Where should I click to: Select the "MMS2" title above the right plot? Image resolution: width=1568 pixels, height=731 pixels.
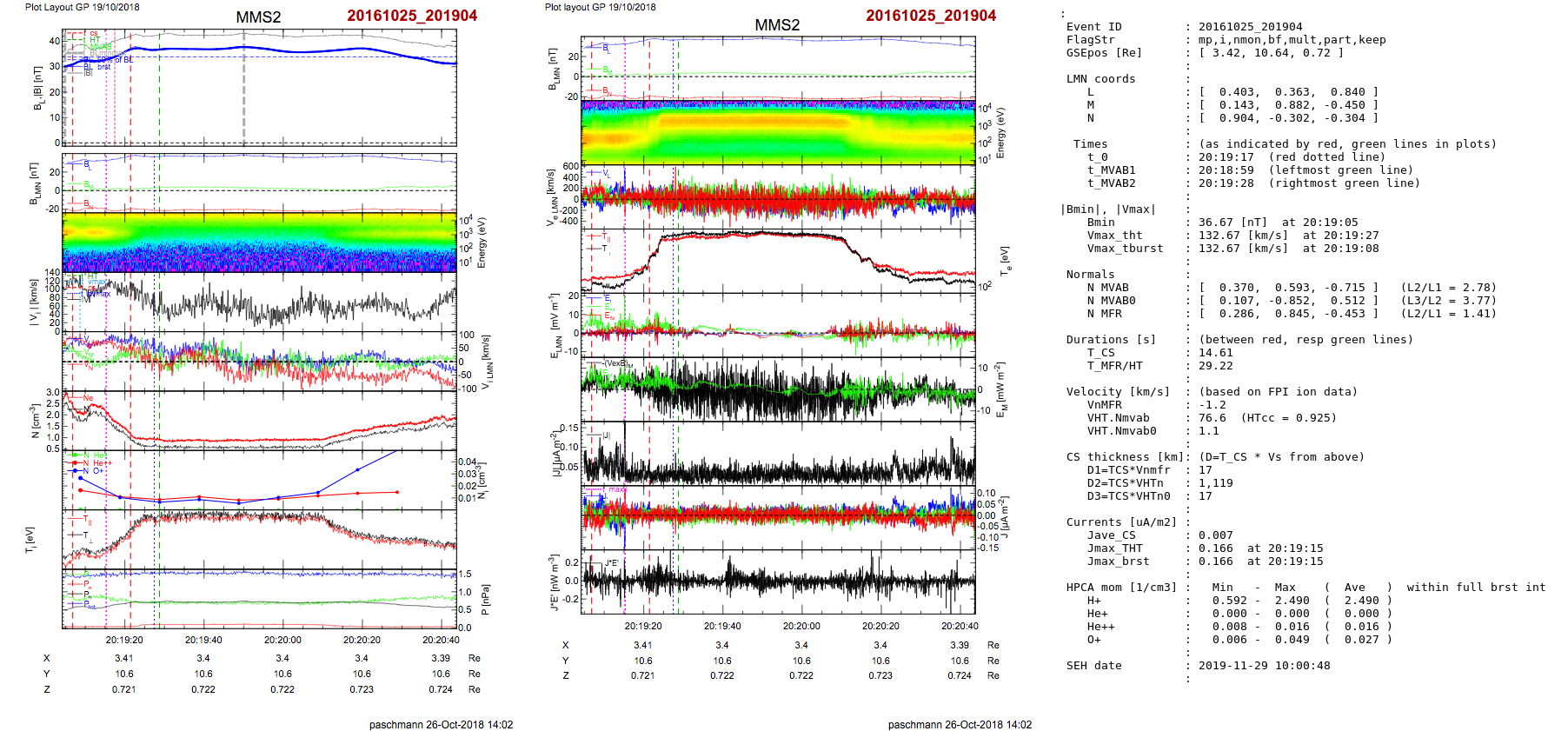[x=777, y=25]
